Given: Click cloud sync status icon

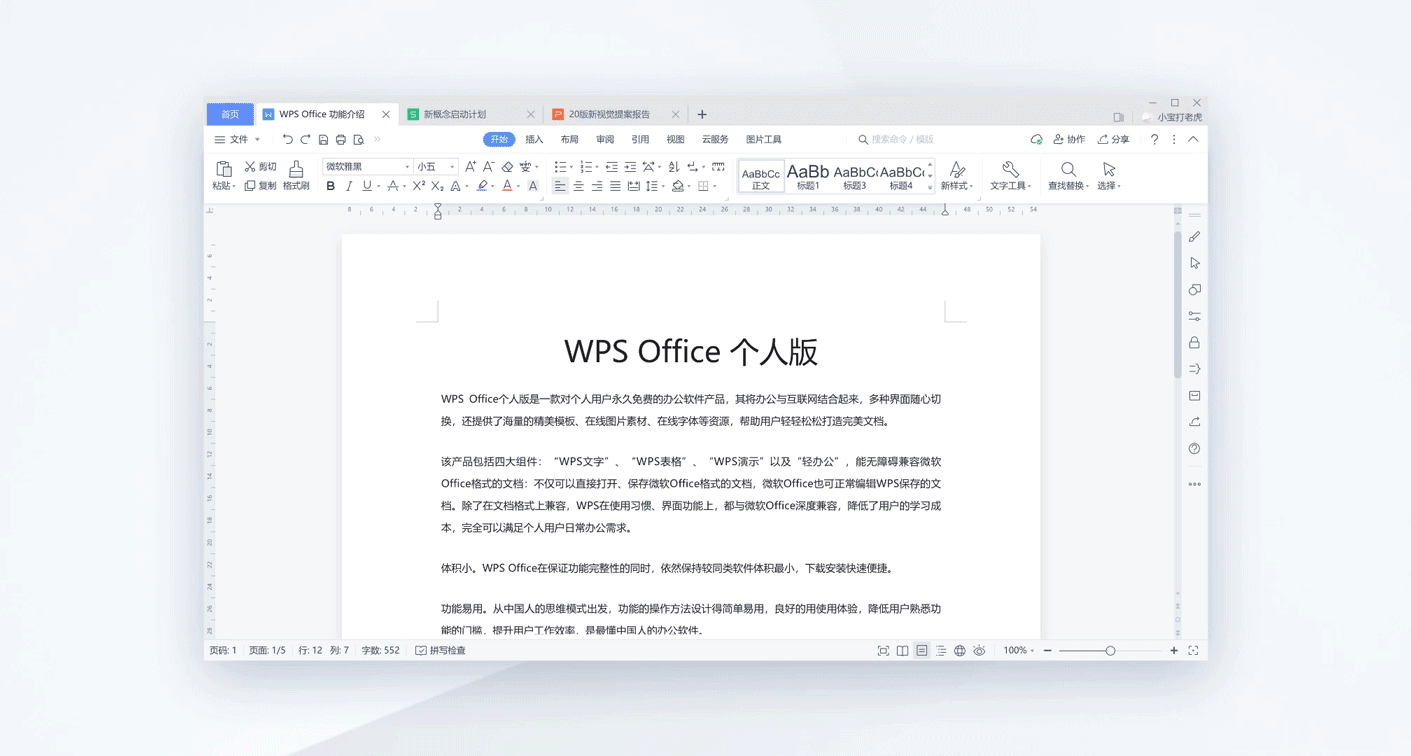Looking at the screenshot, I should 1036,140.
